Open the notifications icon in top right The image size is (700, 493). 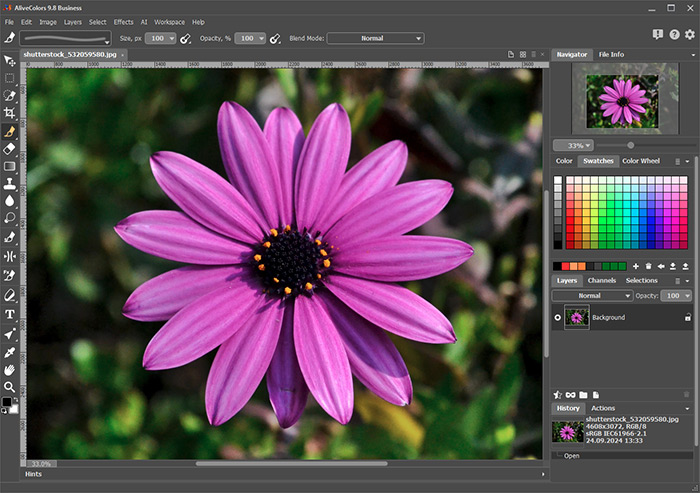(658, 35)
